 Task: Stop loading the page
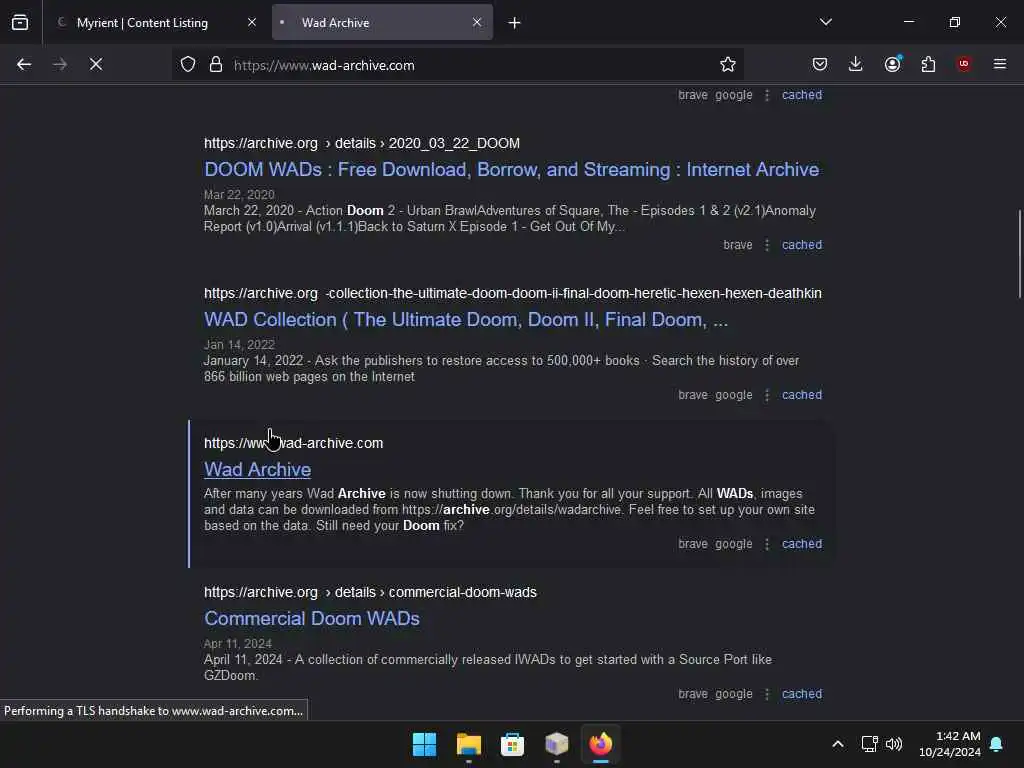click(96, 64)
